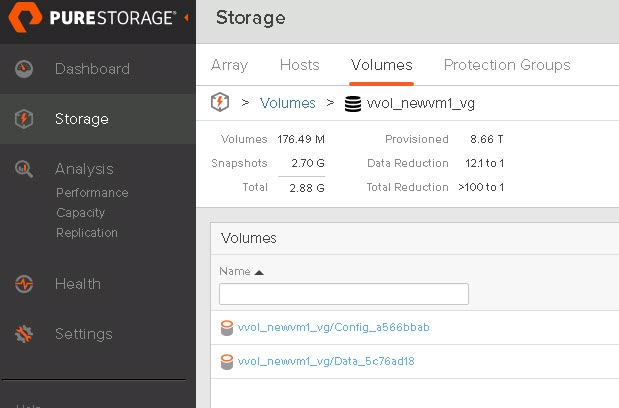
Task: Open Health in the sidebar
Action: (78, 284)
